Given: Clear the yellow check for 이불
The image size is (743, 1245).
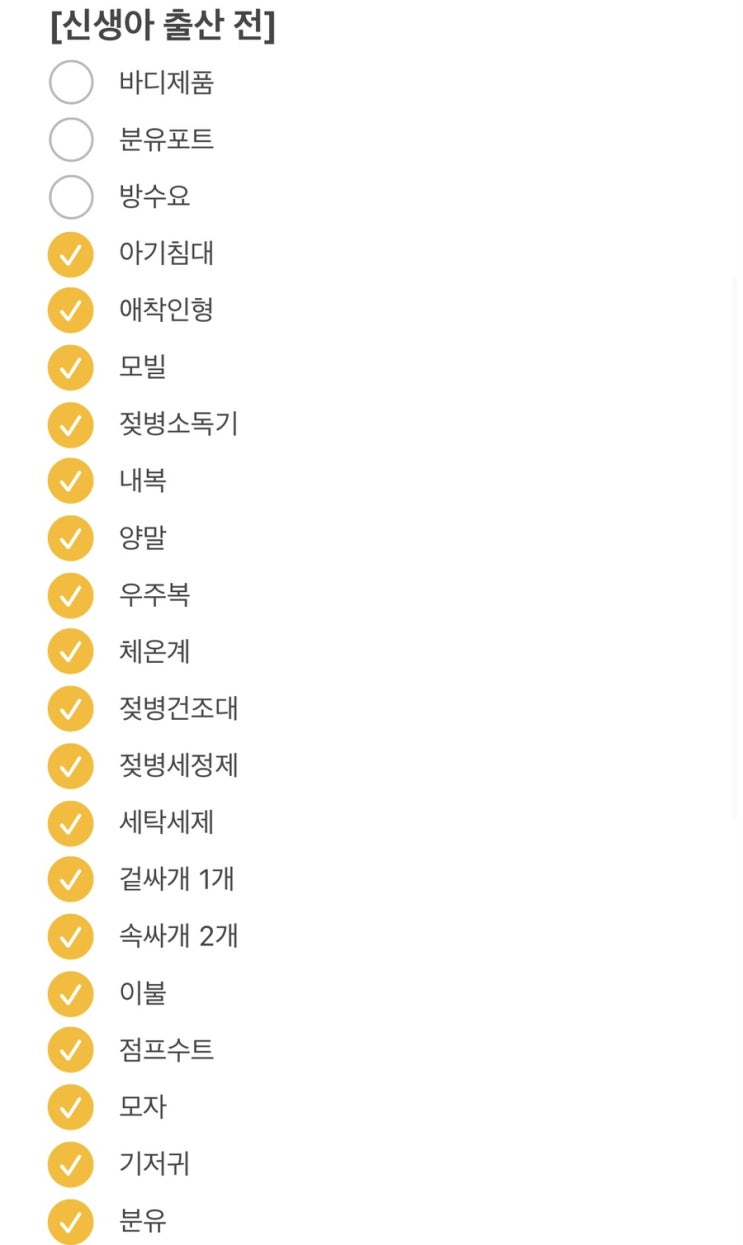Looking at the screenshot, I should coord(71,994).
